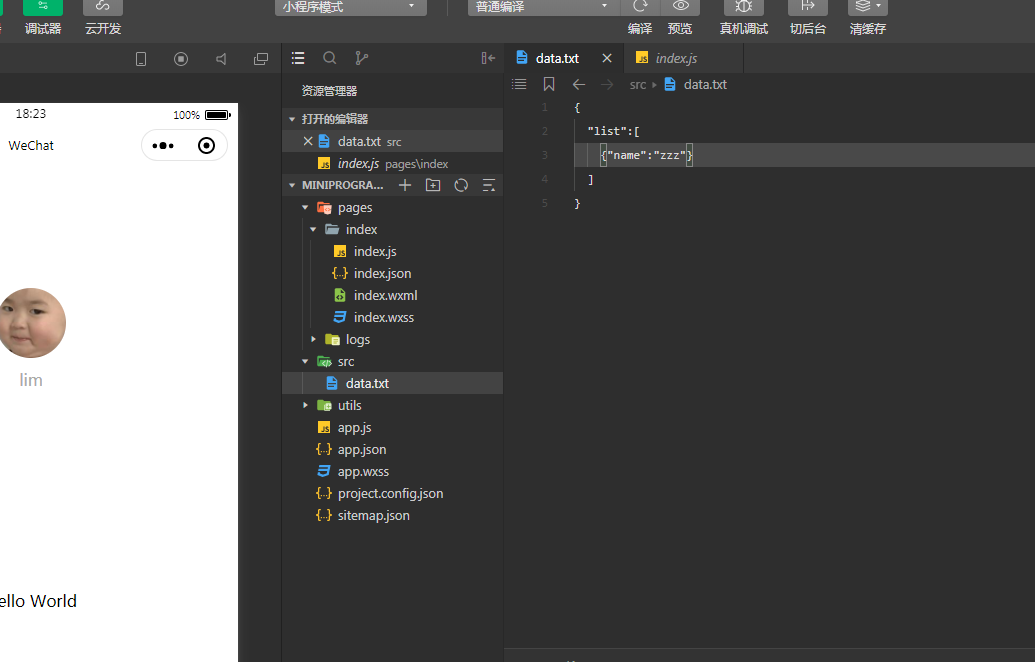The image size is (1035, 662).
Task: Collapse the src folder
Action: click(x=392, y=362)
